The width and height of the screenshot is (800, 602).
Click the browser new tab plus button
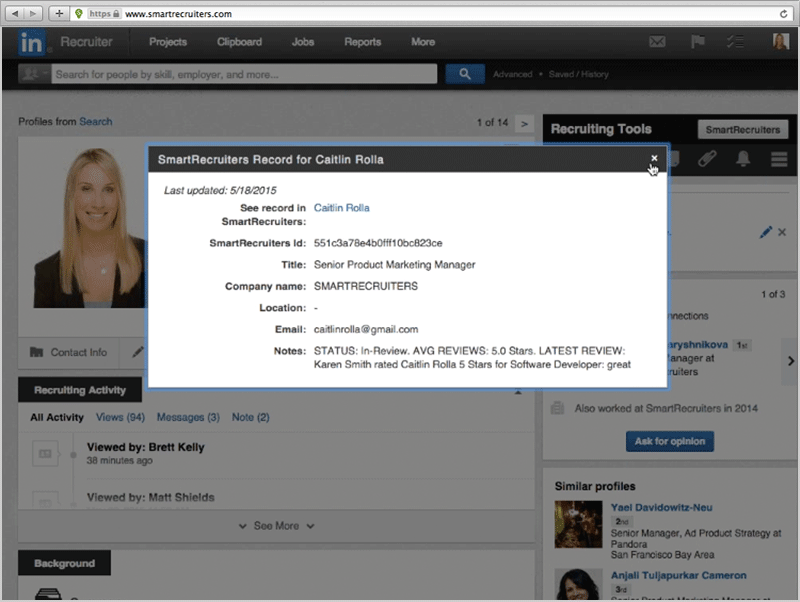pyautogui.click(x=59, y=13)
